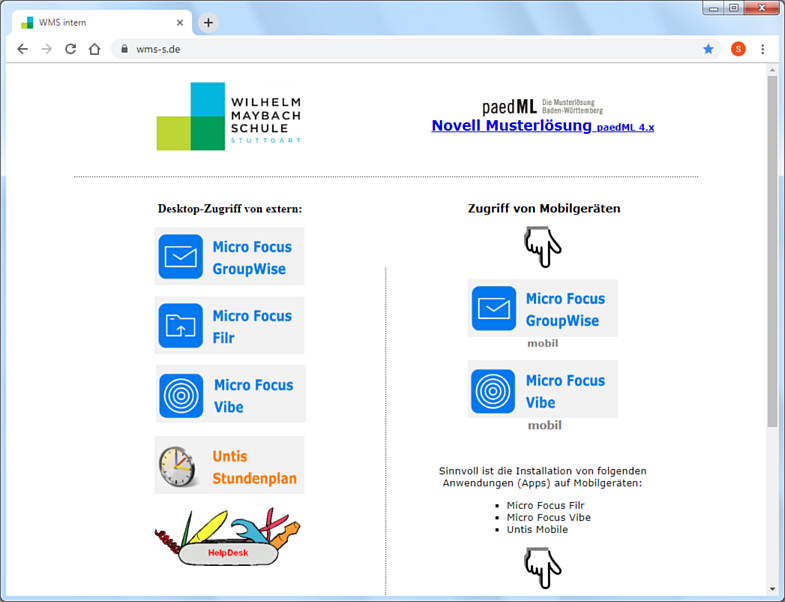Click the scrollbar down arrow
This screenshot has height=602, width=785.
[x=772, y=589]
